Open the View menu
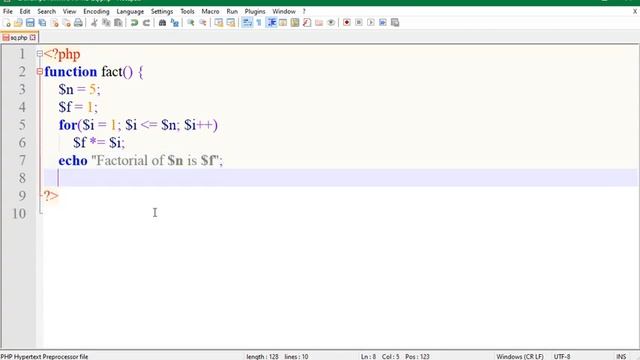Viewport: 640px width, 360px height. coord(69,11)
